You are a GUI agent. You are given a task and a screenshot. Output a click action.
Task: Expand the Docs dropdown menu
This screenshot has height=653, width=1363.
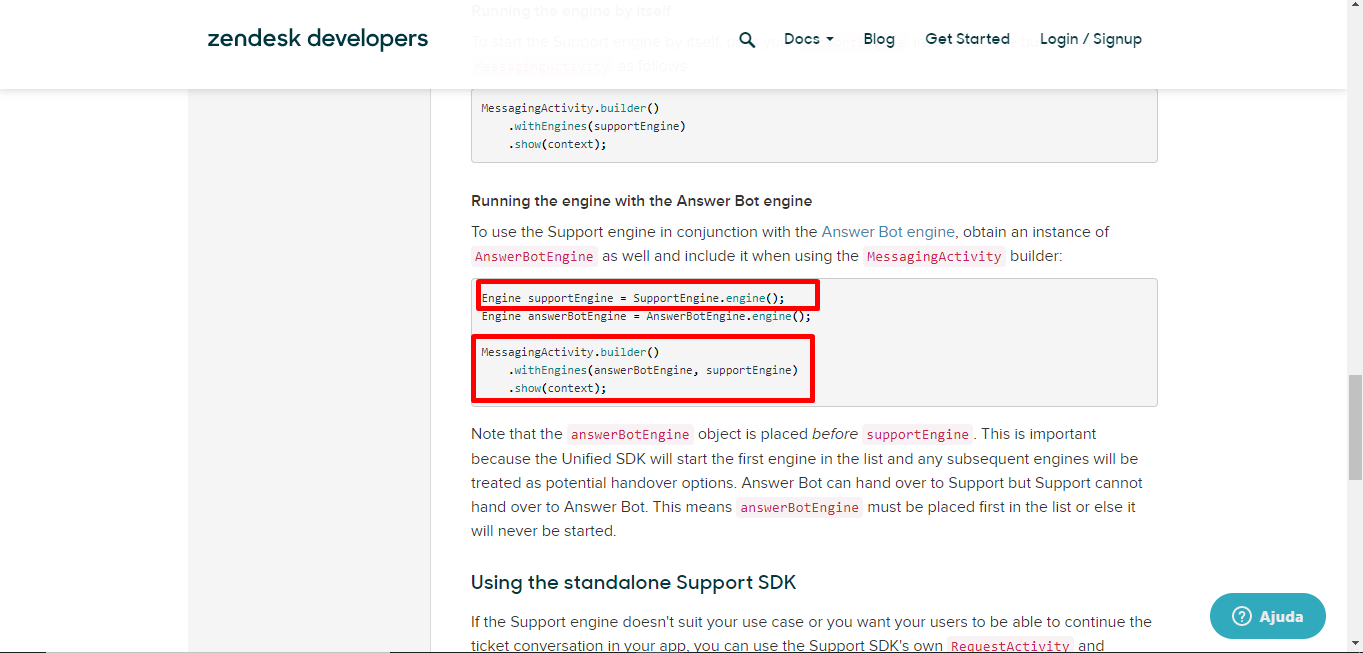coord(809,39)
